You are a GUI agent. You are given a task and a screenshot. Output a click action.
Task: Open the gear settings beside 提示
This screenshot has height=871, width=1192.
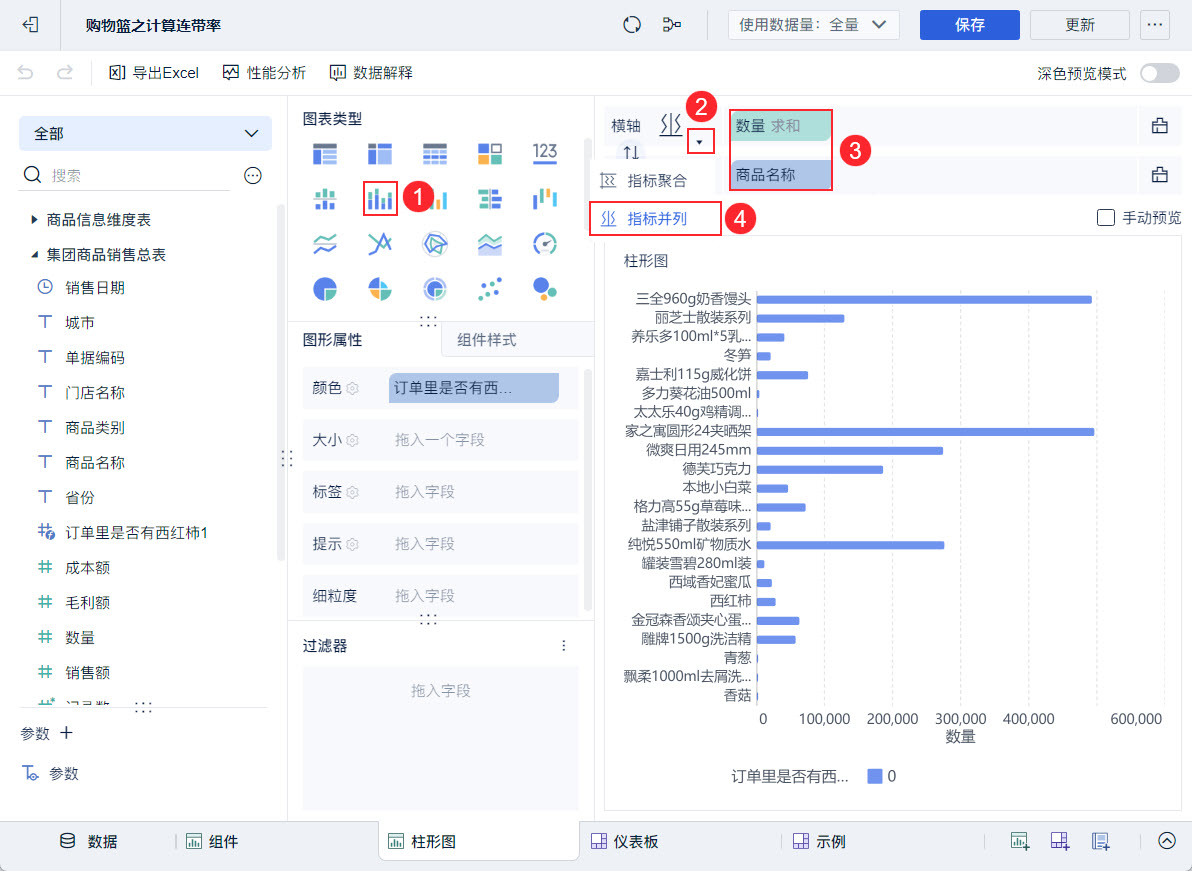(x=352, y=544)
